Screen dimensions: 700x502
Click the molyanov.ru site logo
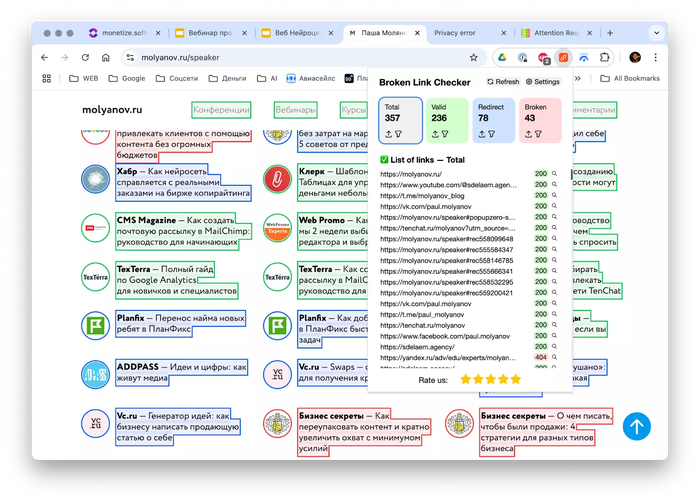(112, 110)
